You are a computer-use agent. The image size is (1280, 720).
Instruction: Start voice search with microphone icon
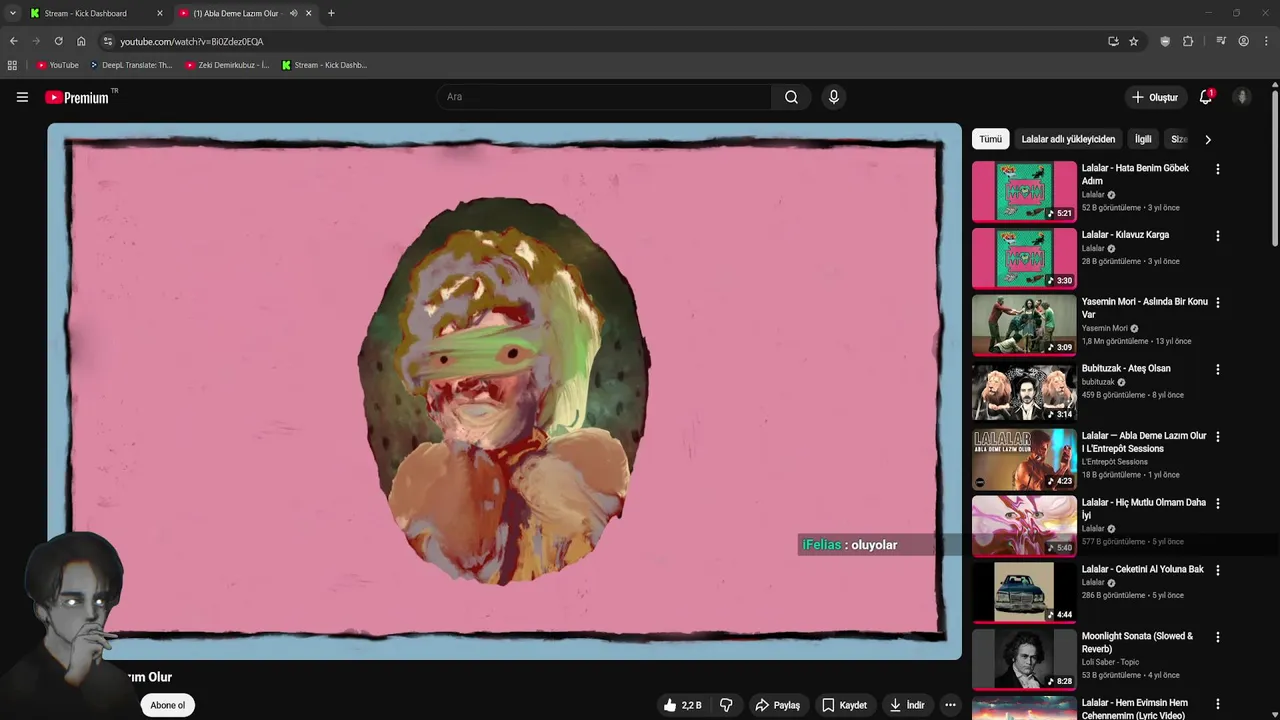click(833, 97)
